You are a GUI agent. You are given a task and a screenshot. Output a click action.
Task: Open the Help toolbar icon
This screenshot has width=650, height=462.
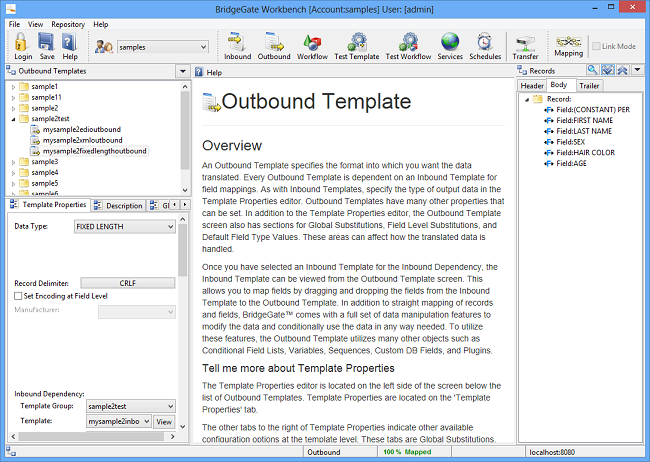click(x=70, y=46)
